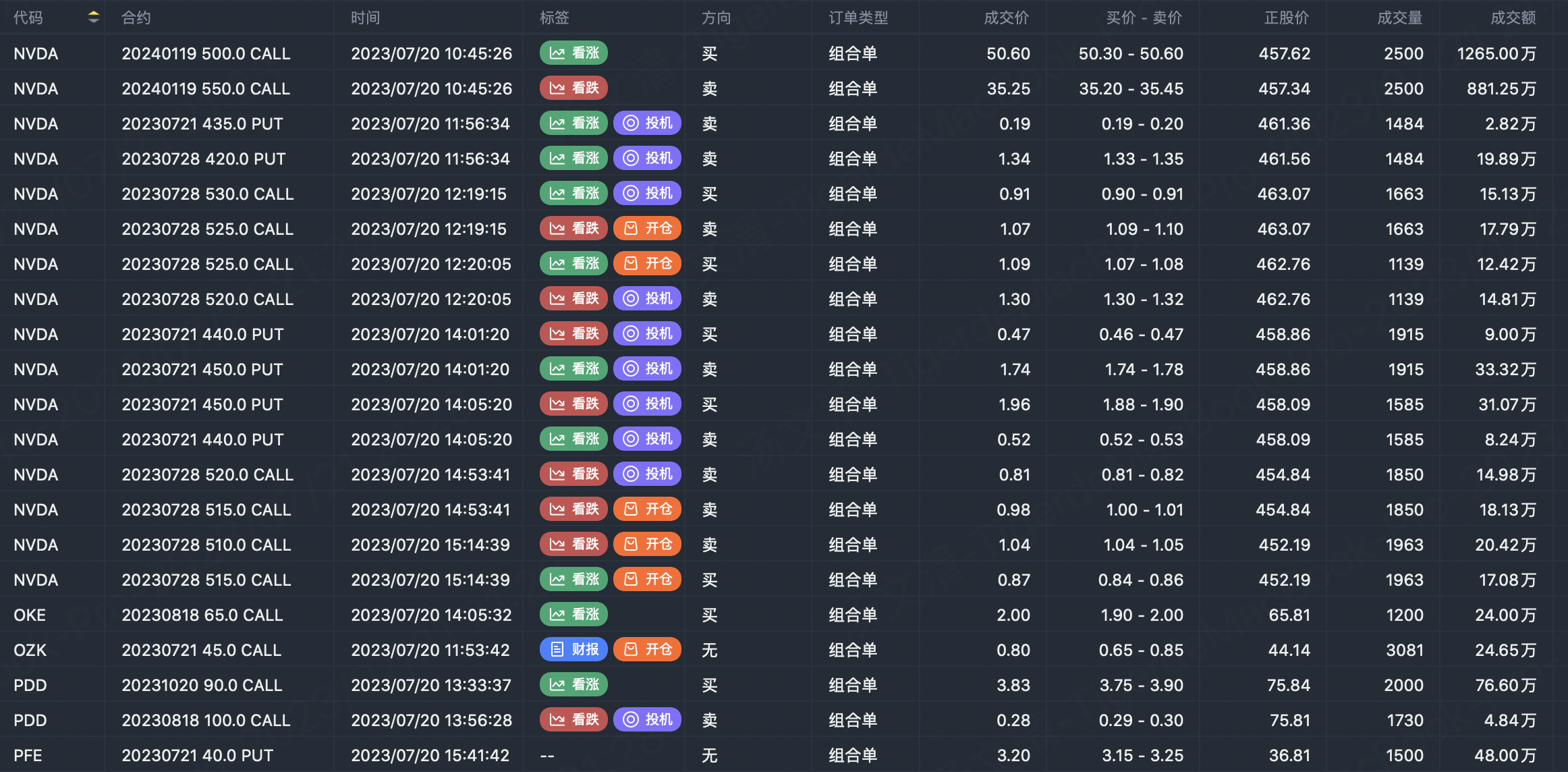Click the blue 财报 tag on OZK row
The width and height of the screenshot is (1568, 772).
click(573, 650)
